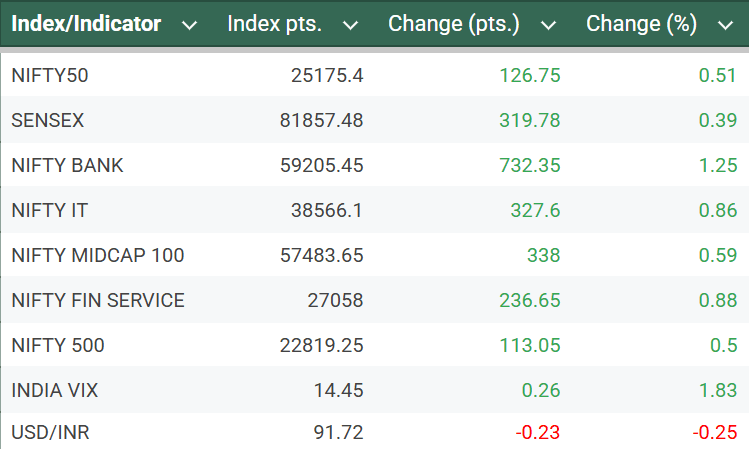Image resolution: width=749 pixels, height=449 pixels.
Task: Click the SENSEX index value 81857.48
Action: [321, 120]
